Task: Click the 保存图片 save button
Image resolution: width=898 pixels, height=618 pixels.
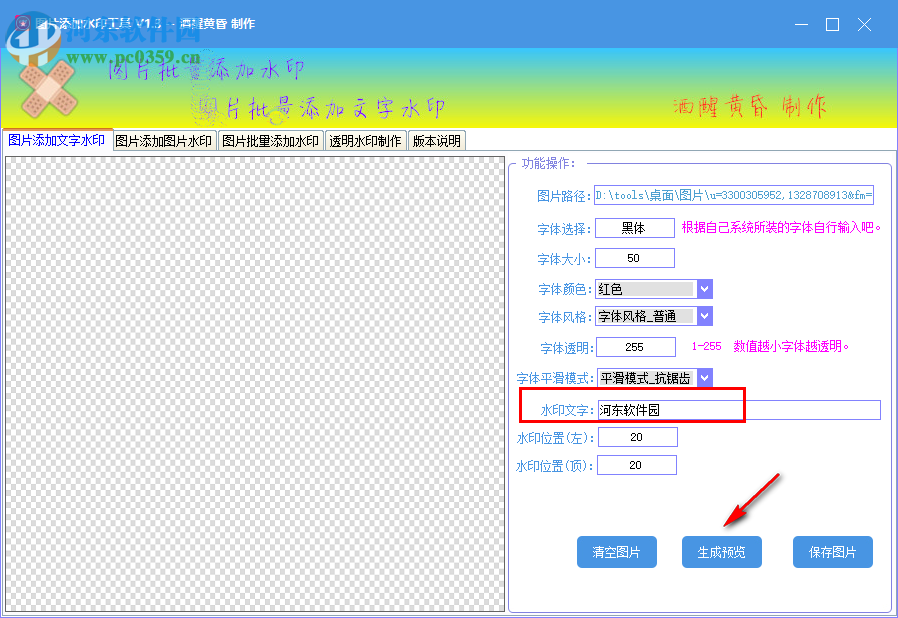Action: (832, 551)
